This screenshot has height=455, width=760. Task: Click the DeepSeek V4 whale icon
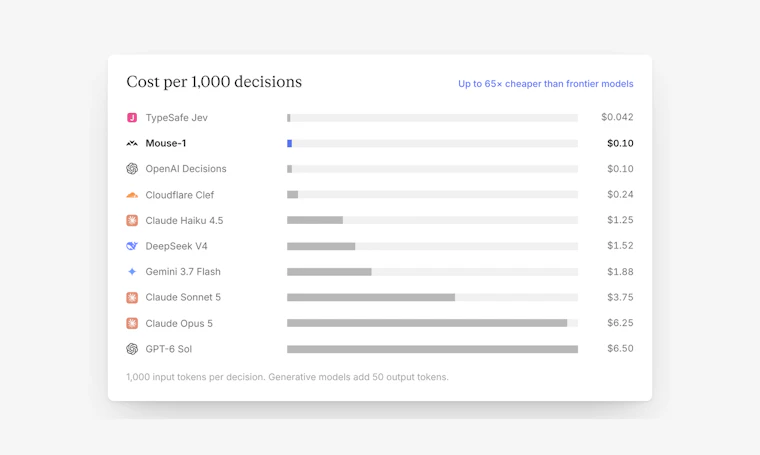tap(132, 246)
